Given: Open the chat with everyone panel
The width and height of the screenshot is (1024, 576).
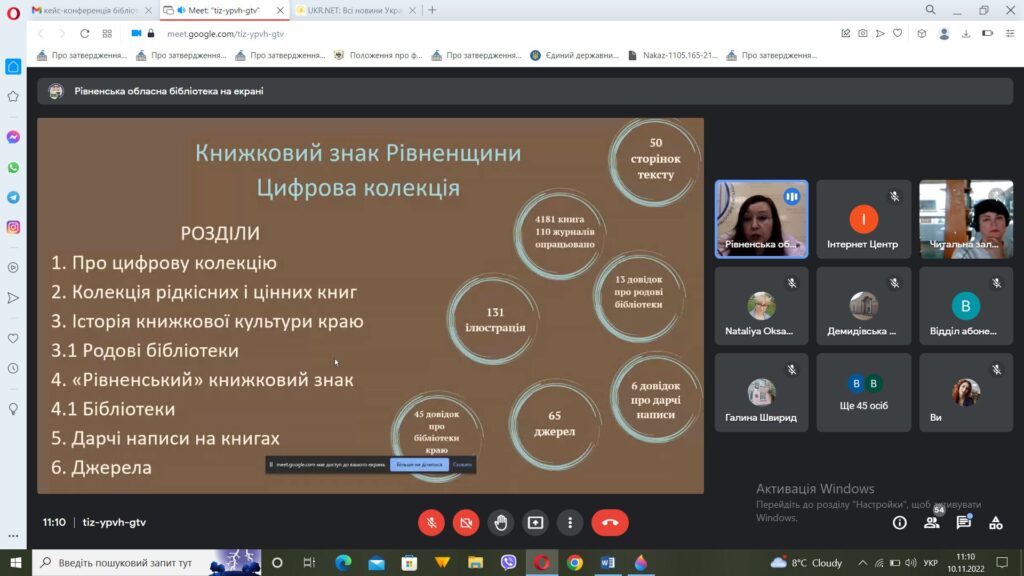Looking at the screenshot, I should pos(963,522).
